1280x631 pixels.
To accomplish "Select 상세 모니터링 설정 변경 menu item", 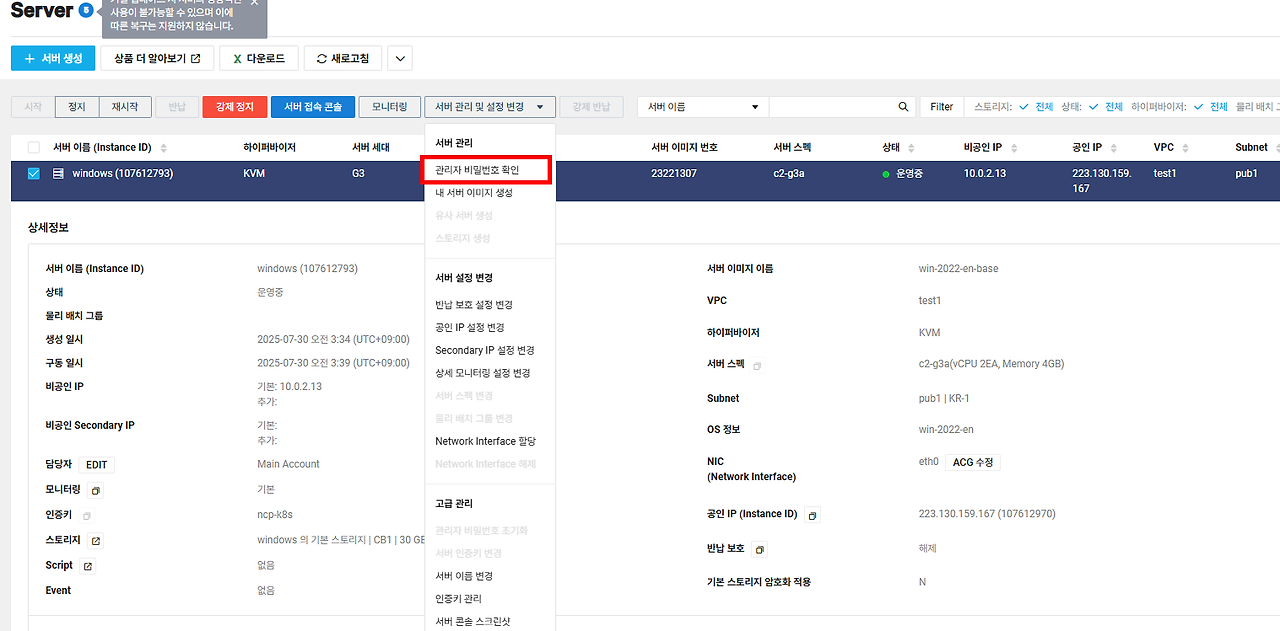I will (483, 373).
